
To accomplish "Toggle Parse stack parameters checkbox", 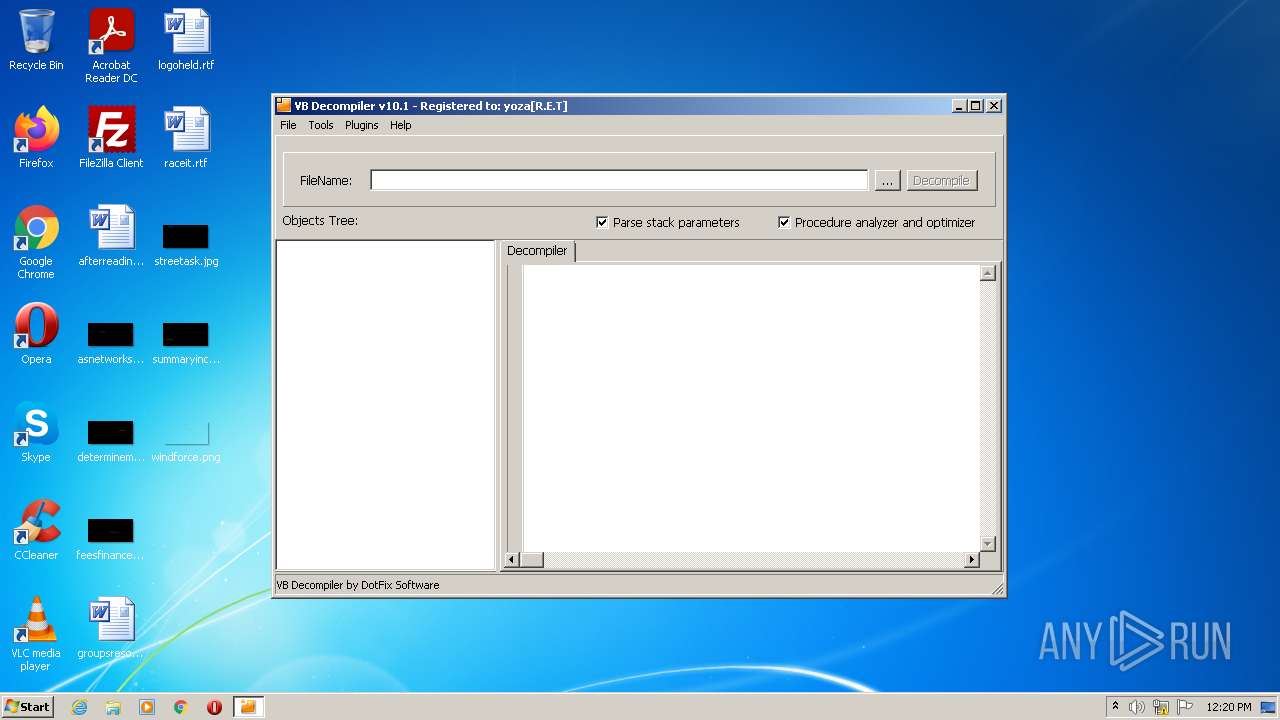I will click(602, 222).
